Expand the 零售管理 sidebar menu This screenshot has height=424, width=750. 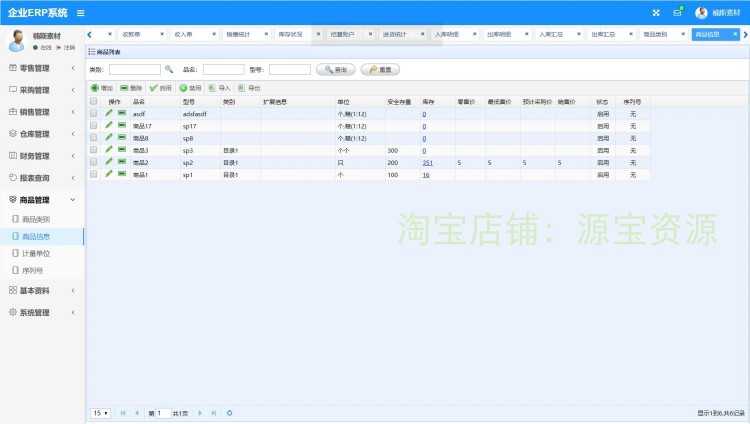click(42, 68)
